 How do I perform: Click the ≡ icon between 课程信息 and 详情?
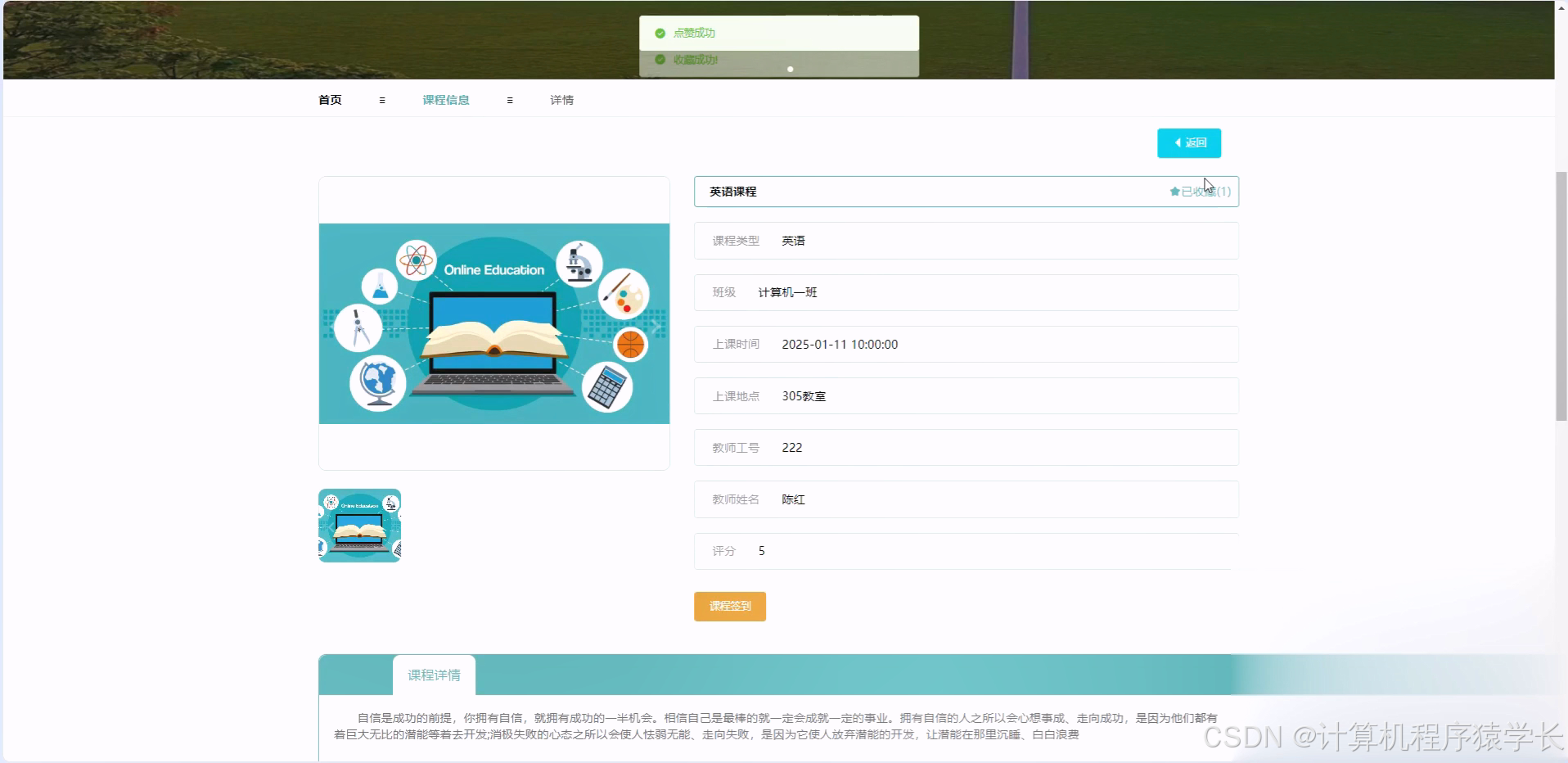pyautogui.click(x=509, y=100)
